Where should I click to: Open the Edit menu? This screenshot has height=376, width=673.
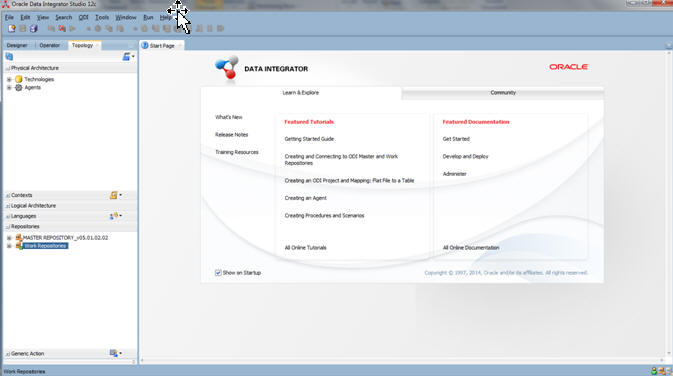pyautogui.click(x=25, y=18)
